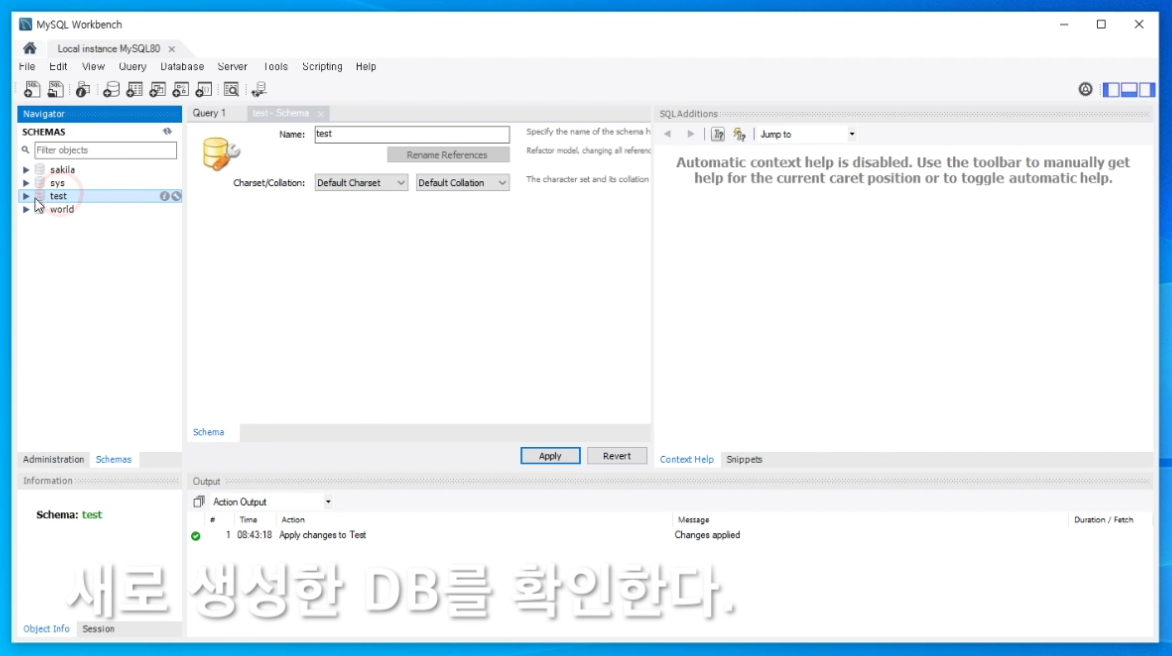Open the View menu
The width and height of the screenshot is (1172, 656).
pos(93,66)
